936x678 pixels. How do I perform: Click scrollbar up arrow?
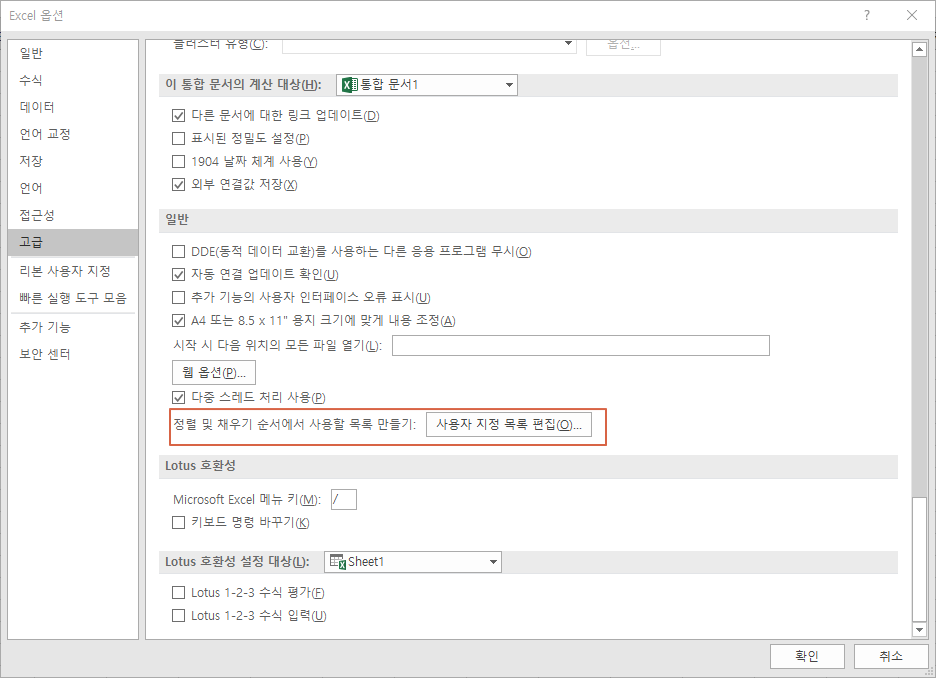pyautogui.click(x=919, y=50)
